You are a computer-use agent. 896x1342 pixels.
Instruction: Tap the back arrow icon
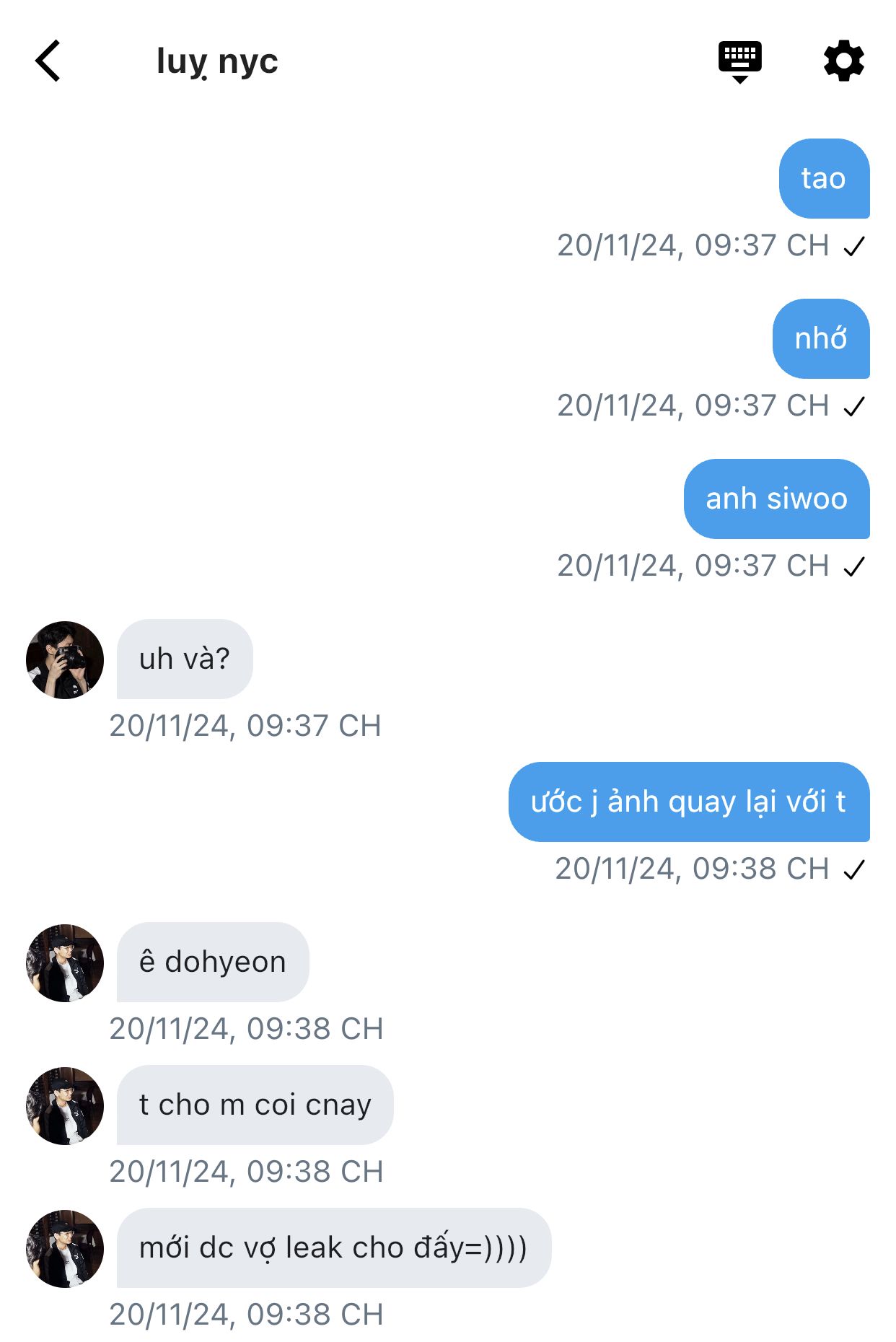click(x=48, y=61)
